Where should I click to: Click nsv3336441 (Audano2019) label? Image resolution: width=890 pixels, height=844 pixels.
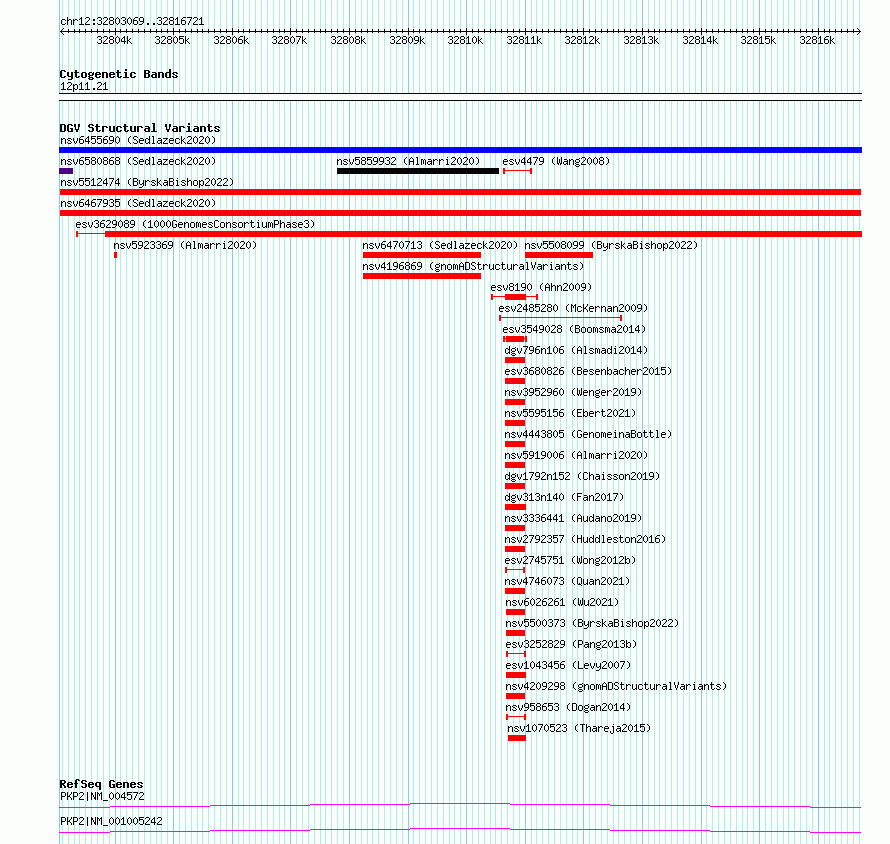573,518
